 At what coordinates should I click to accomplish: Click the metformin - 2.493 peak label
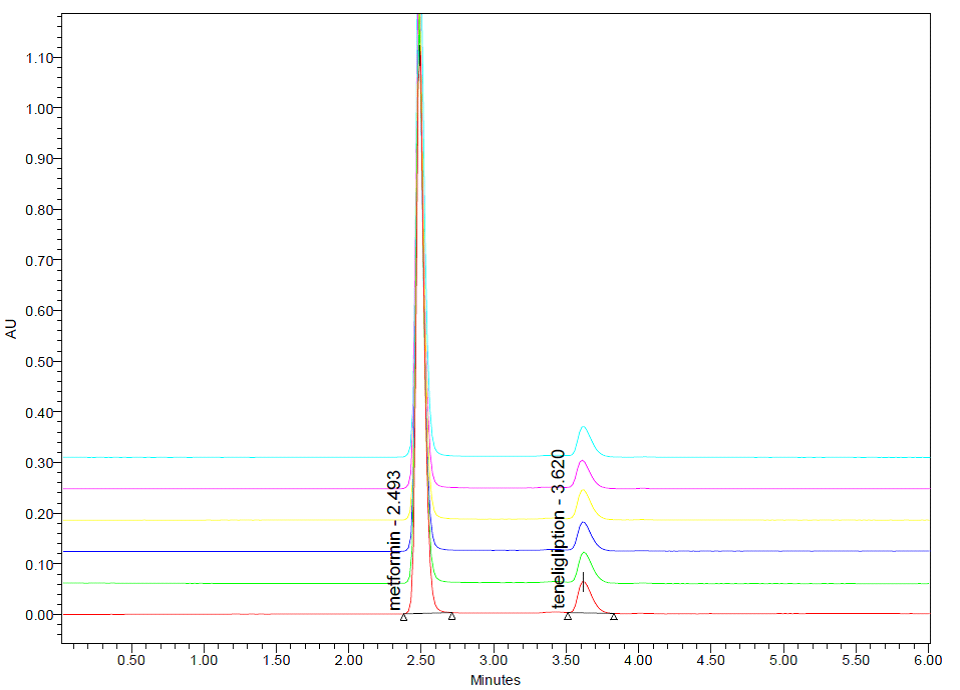pos(395,540)
